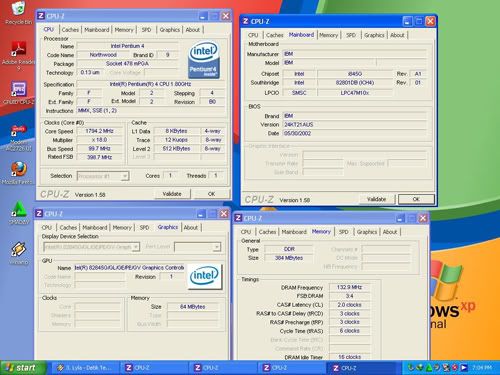Launch Mozilla Firefox from the desktop
This screenshot has width=500, height=375.
[x=18, y=173]
